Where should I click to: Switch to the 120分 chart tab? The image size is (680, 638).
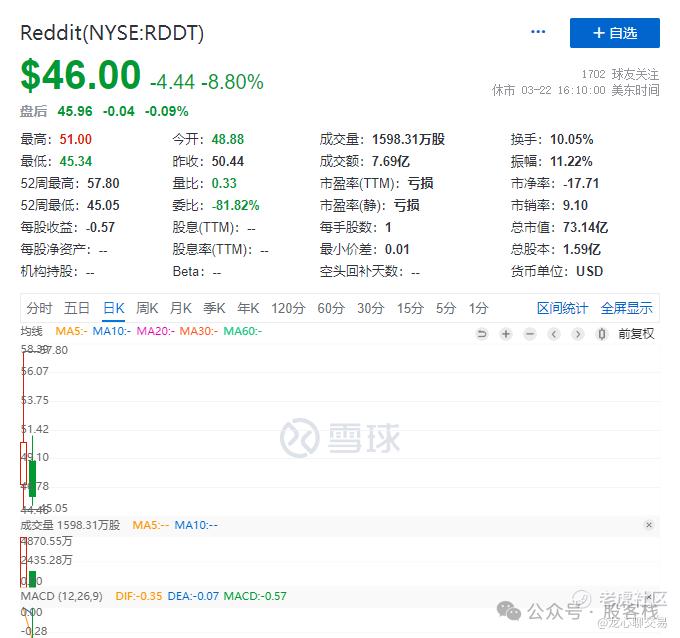click(x=288, y=308)
